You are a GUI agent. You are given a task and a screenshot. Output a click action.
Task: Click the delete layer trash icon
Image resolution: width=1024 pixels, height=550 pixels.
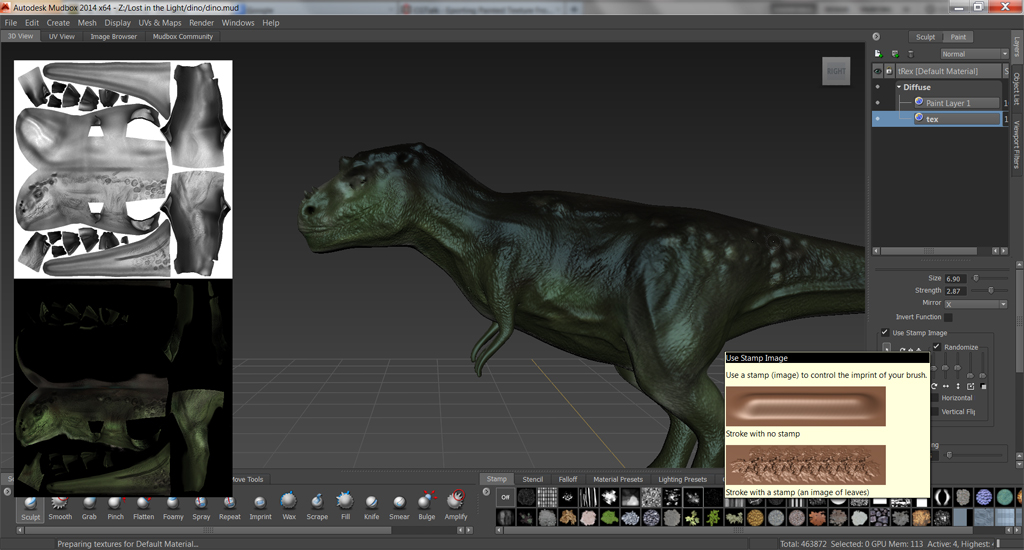(911, 54)
